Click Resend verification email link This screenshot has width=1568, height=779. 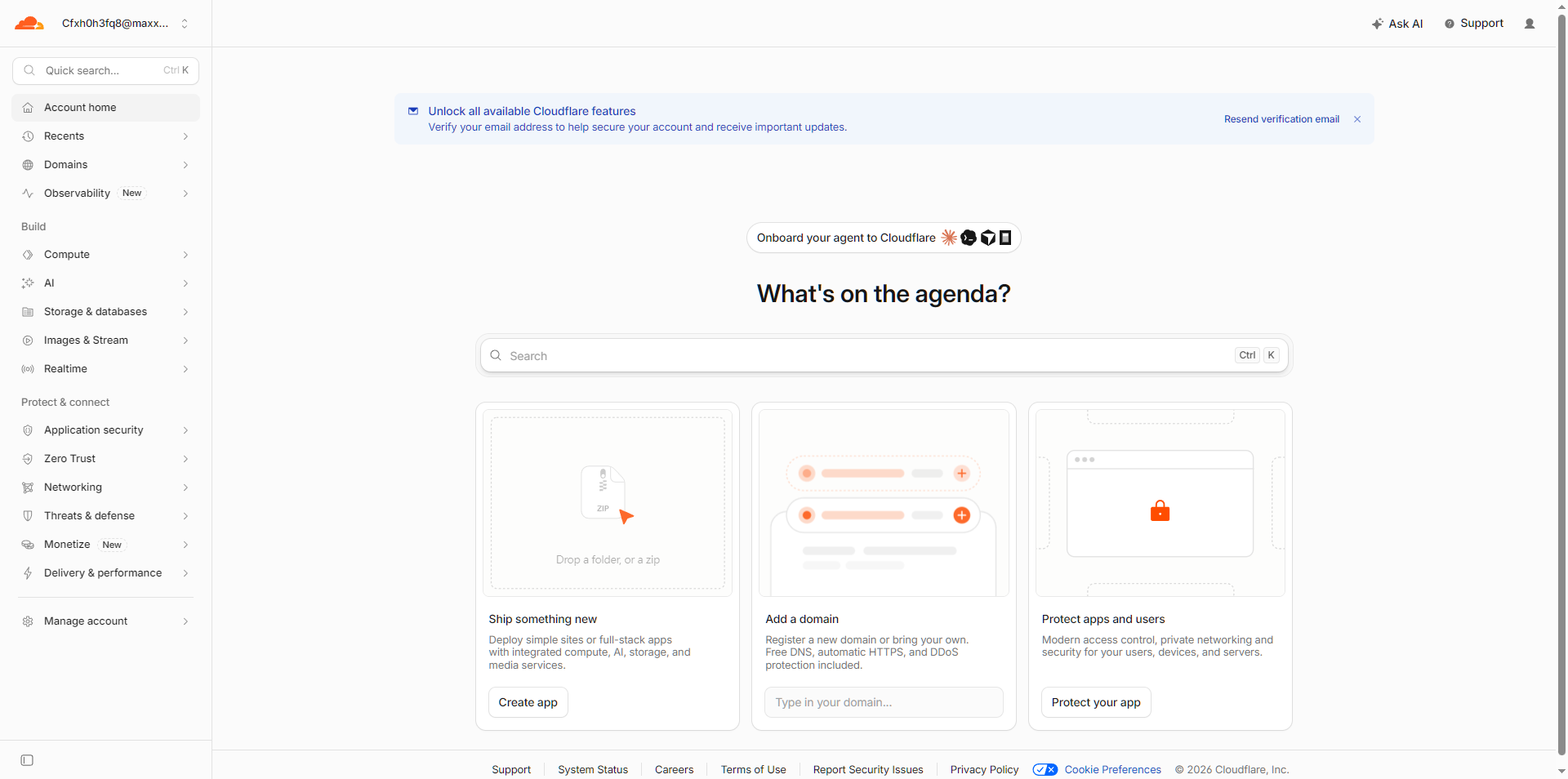pyautogui.click(x=1281, y=119)
